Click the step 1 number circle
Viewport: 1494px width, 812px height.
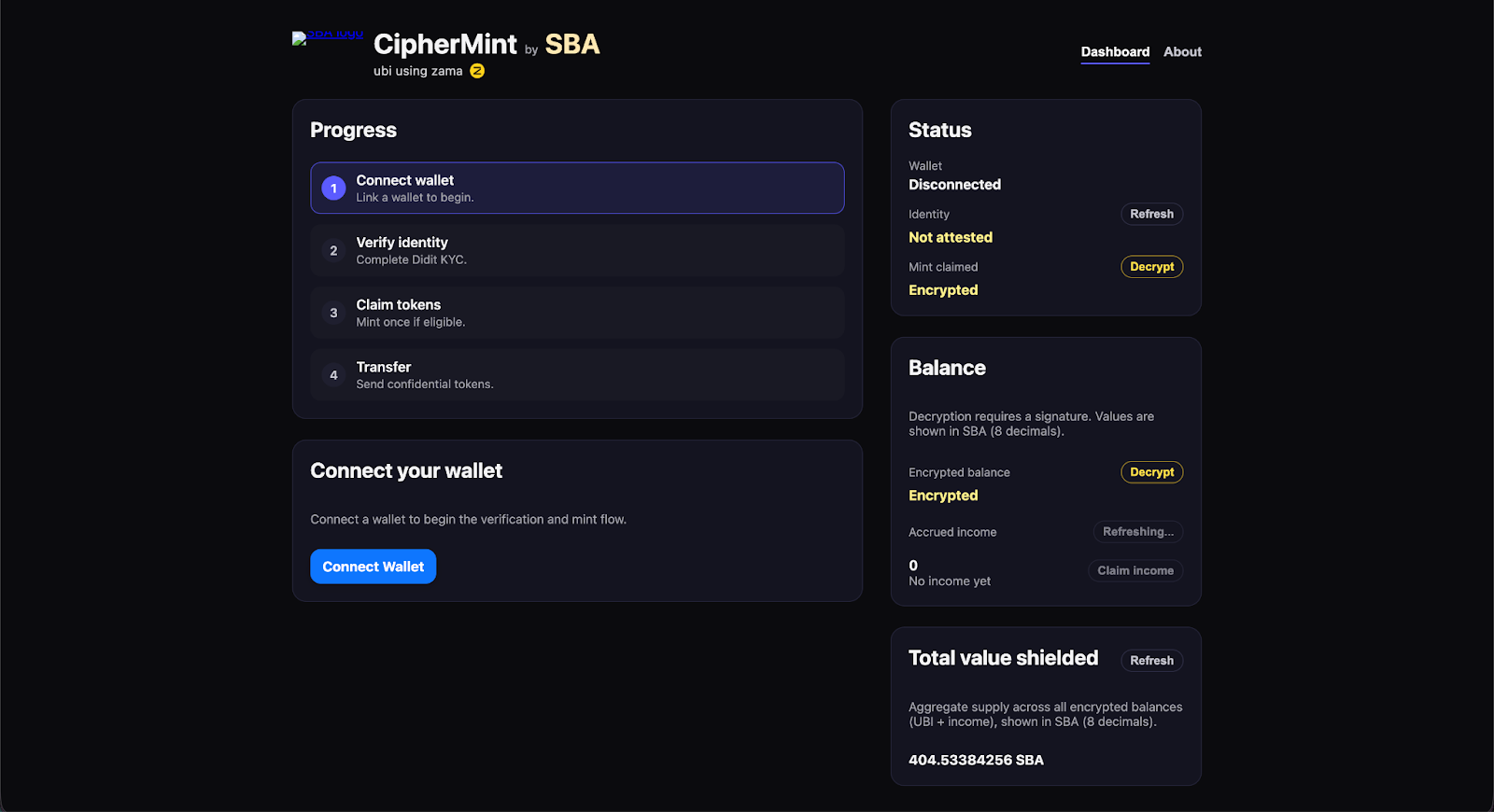333,189
